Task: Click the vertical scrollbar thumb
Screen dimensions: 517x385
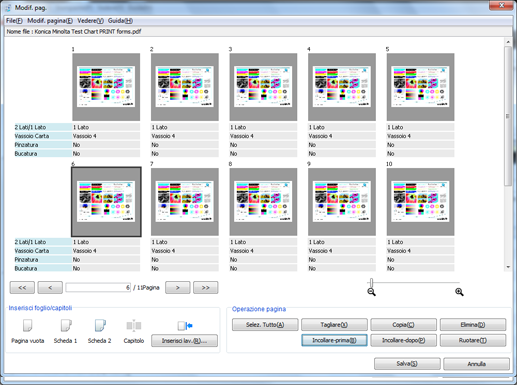Action: coord(508,116)
